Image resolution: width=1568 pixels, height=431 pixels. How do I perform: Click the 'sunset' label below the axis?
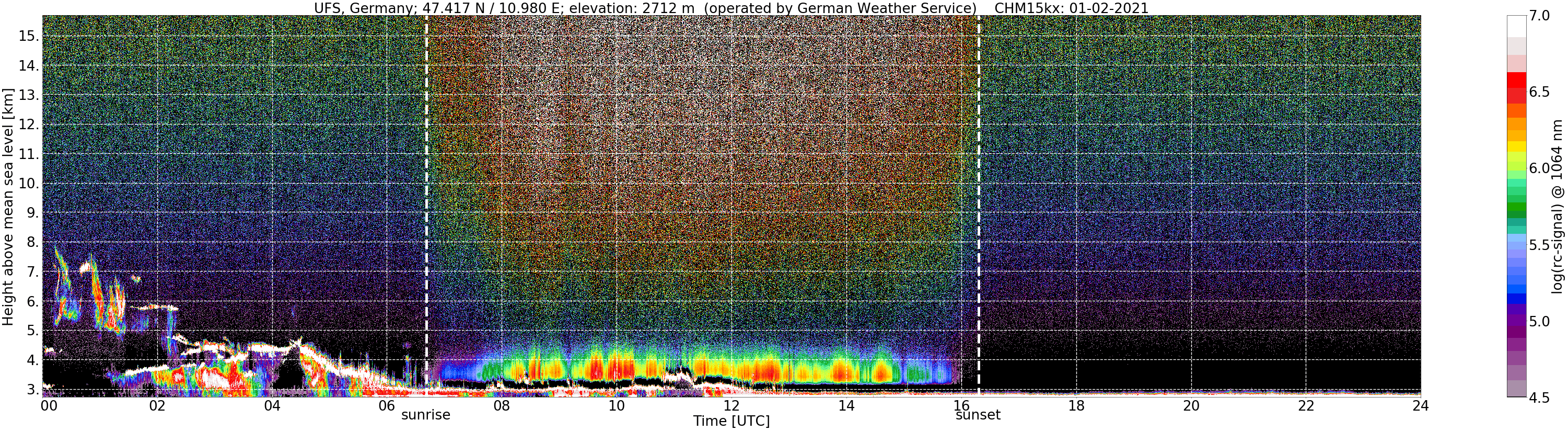click(x=978, y=415)
